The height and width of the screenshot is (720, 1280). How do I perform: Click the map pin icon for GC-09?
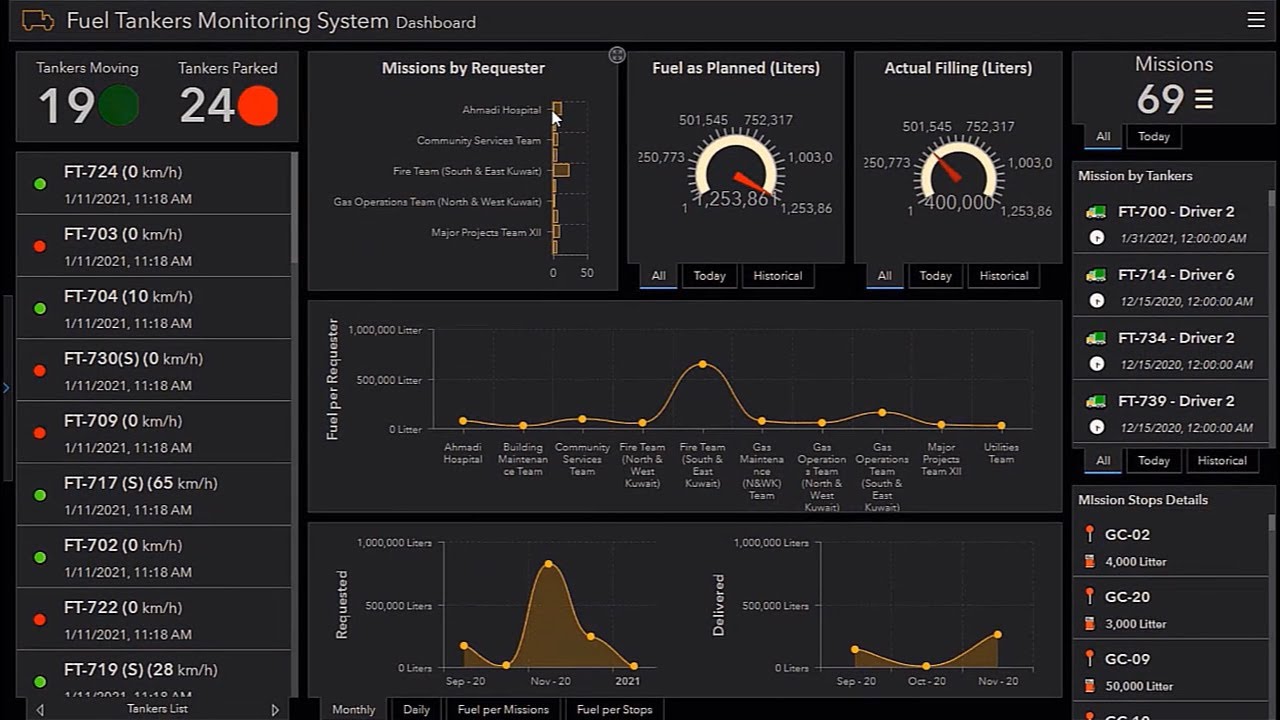click(x=1090, y=658)
